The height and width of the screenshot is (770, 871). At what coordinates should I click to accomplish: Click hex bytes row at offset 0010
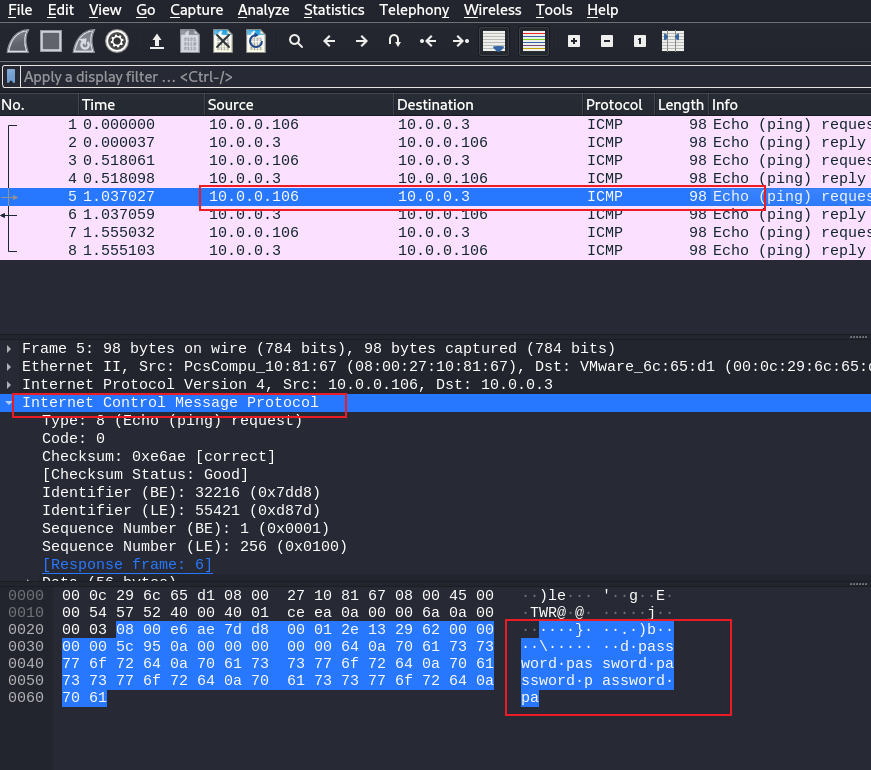(278, 613)
